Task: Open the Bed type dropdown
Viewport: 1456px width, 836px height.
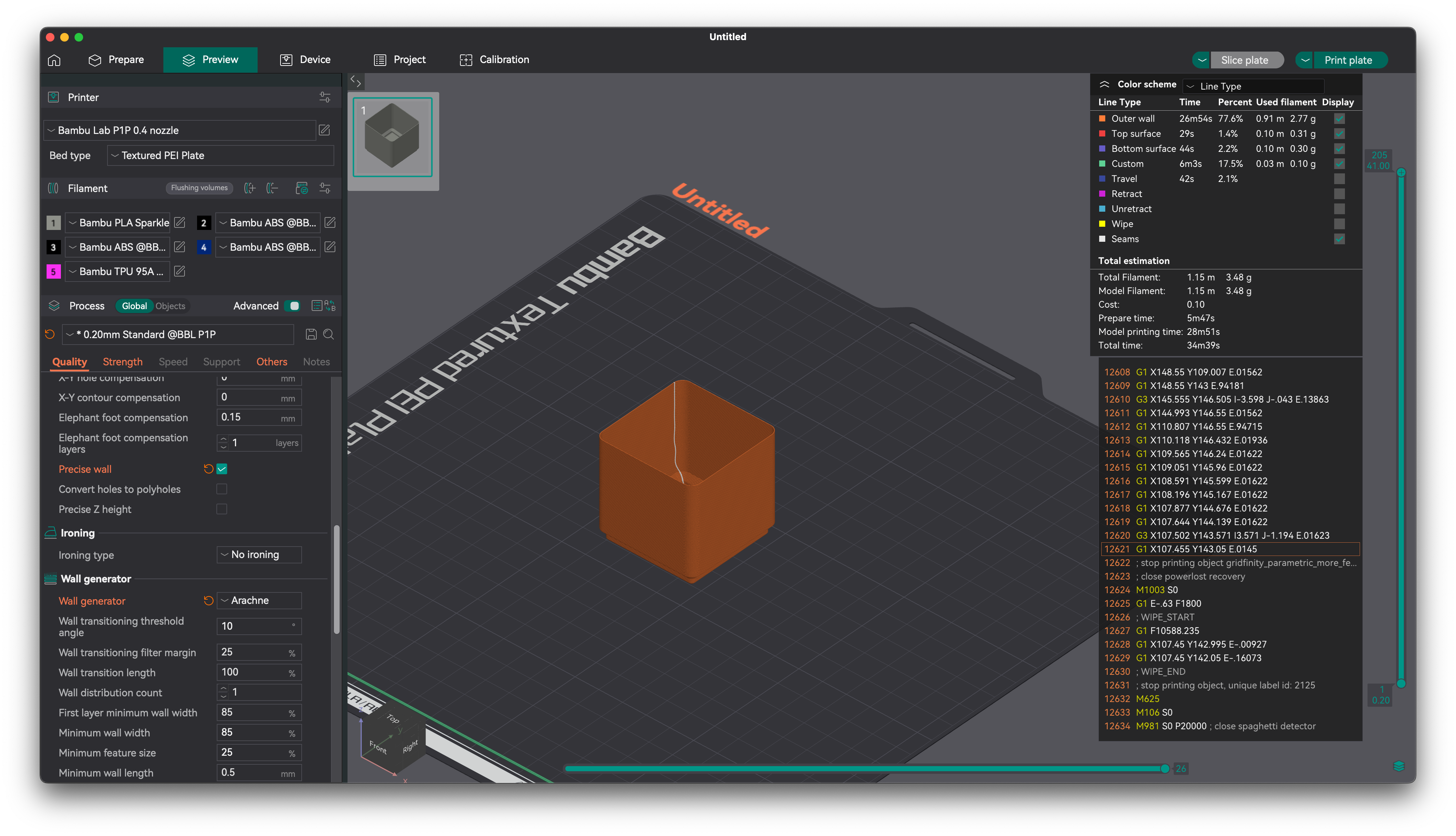Action: [220, 155]
